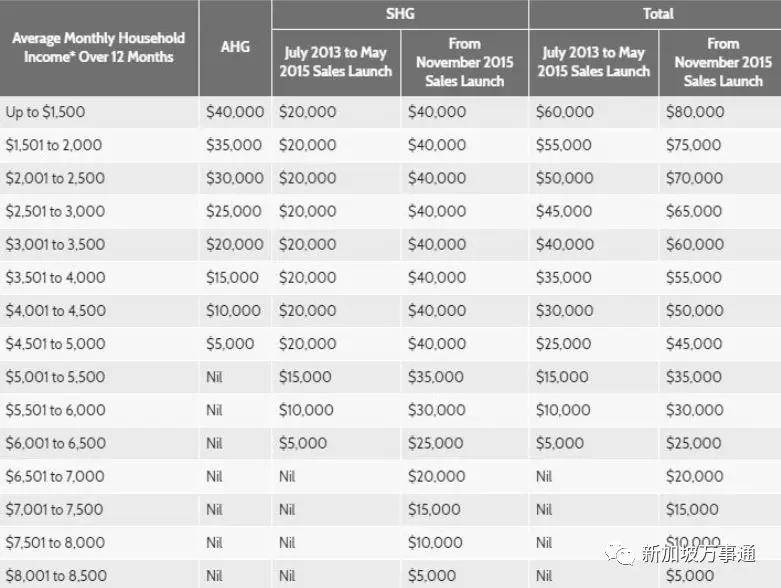Image resolution: width=781 pixels, height=588 pixels.
Task: Click the "$1,501 to 2,000" row label
Action: click(x=54, y=145)
